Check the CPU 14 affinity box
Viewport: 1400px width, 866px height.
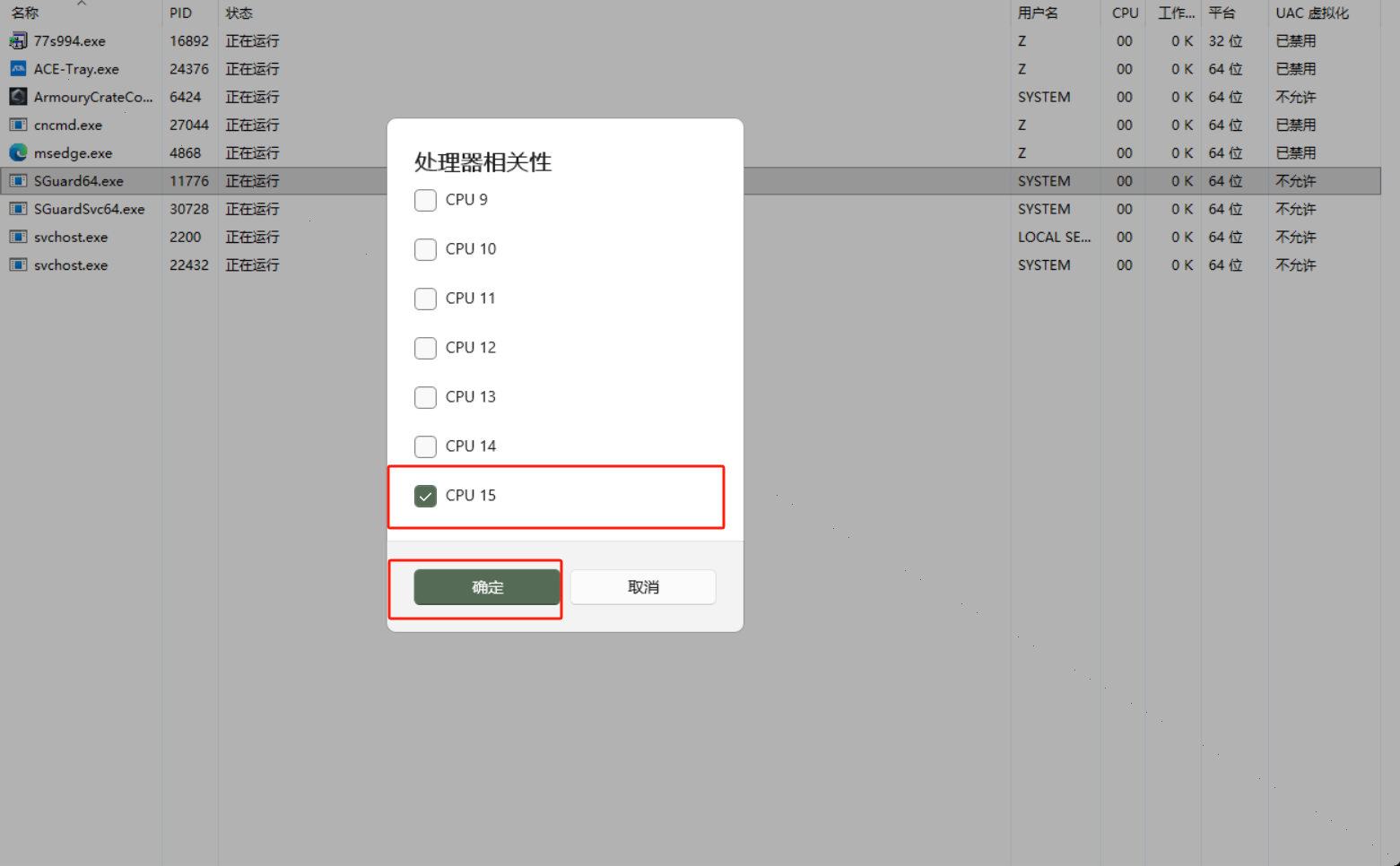(425, 446)
